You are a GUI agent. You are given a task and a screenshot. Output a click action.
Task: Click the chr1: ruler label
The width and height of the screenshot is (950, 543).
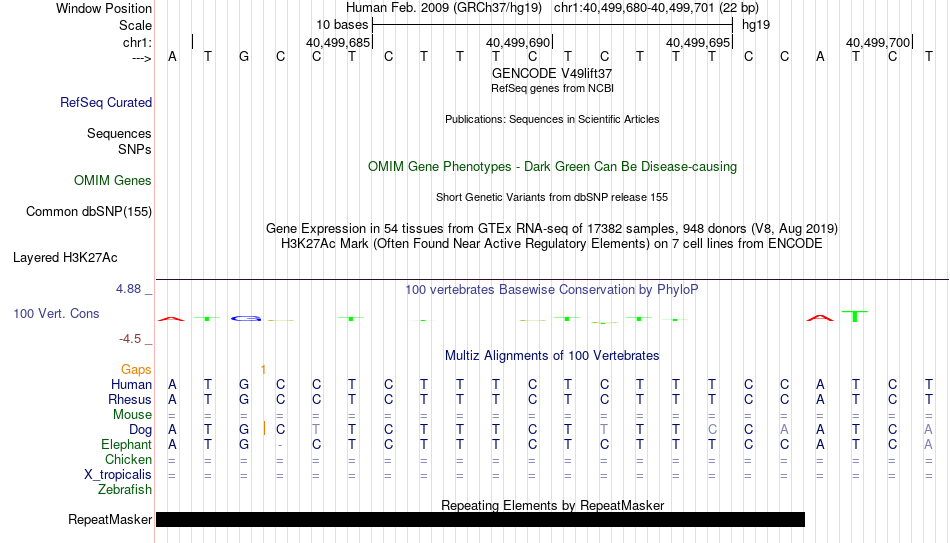[x=137, y=42]
